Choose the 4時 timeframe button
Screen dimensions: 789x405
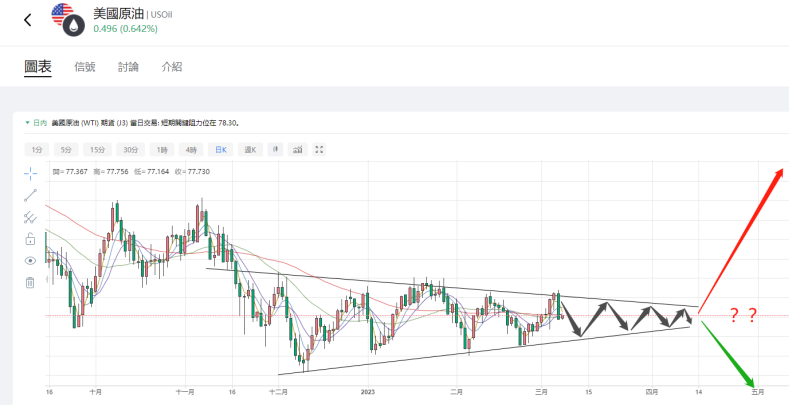(x=190, y=149)
